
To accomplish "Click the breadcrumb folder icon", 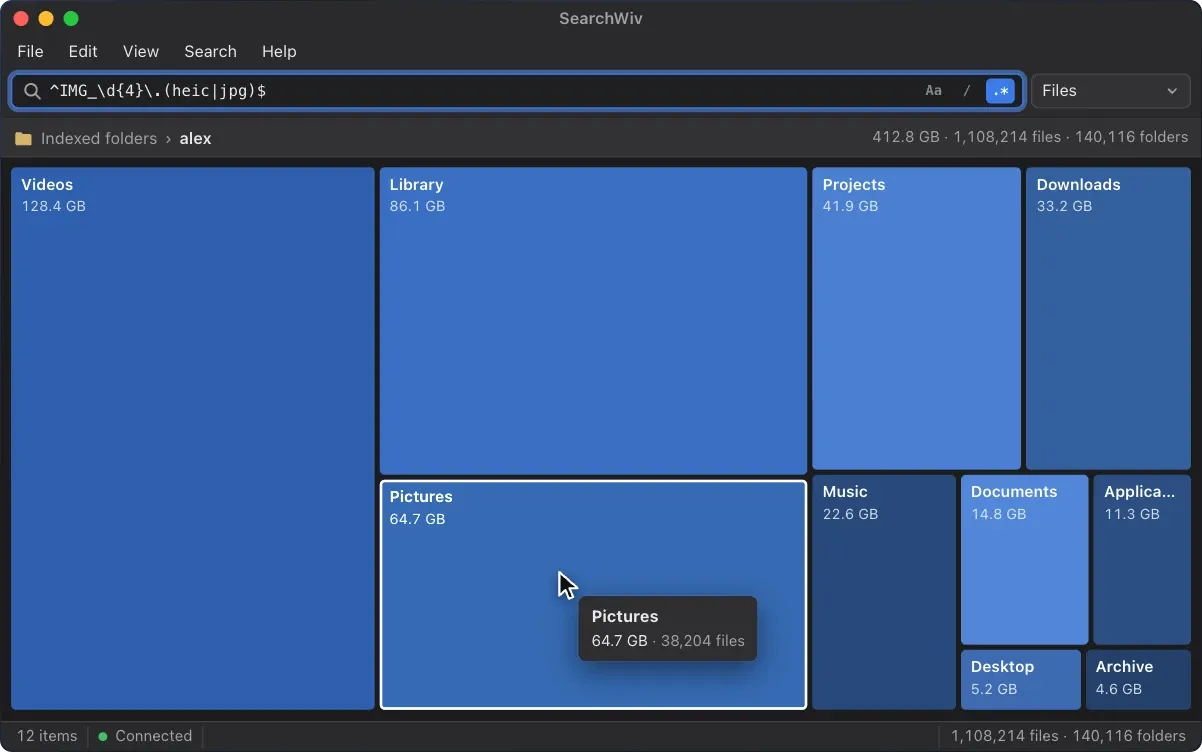I will click(23, 139).
